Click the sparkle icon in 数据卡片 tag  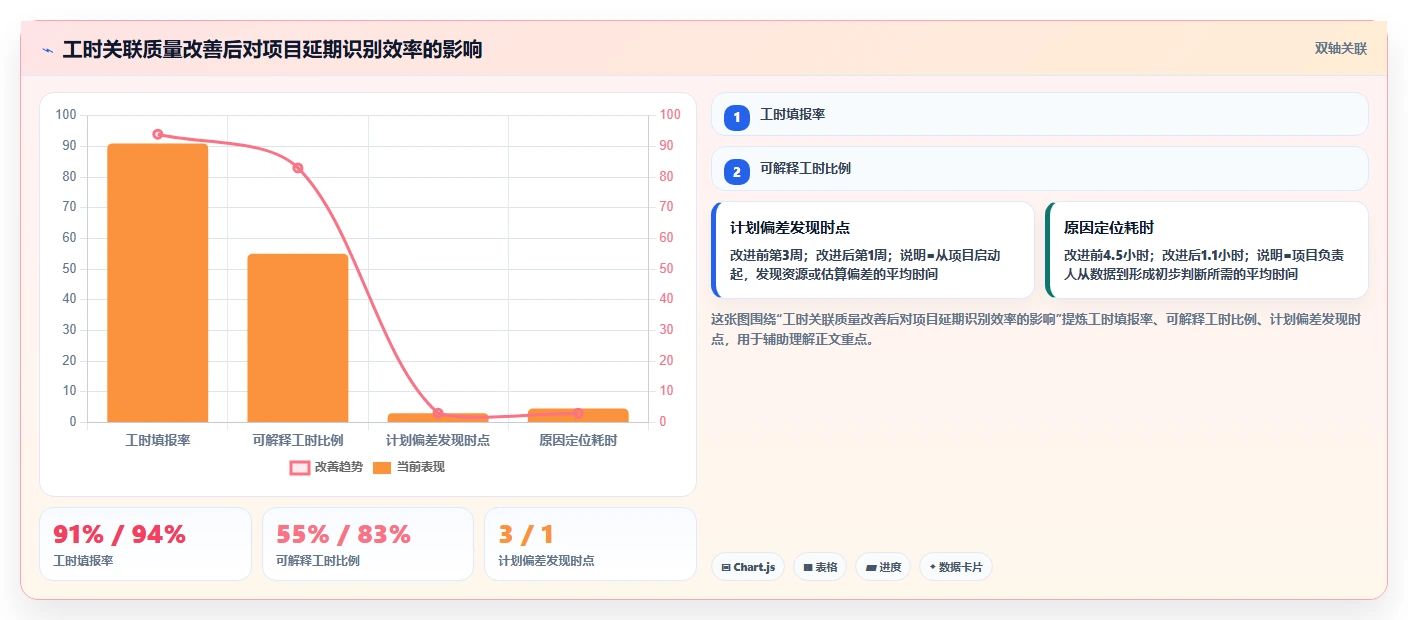[x=933, y=567]
